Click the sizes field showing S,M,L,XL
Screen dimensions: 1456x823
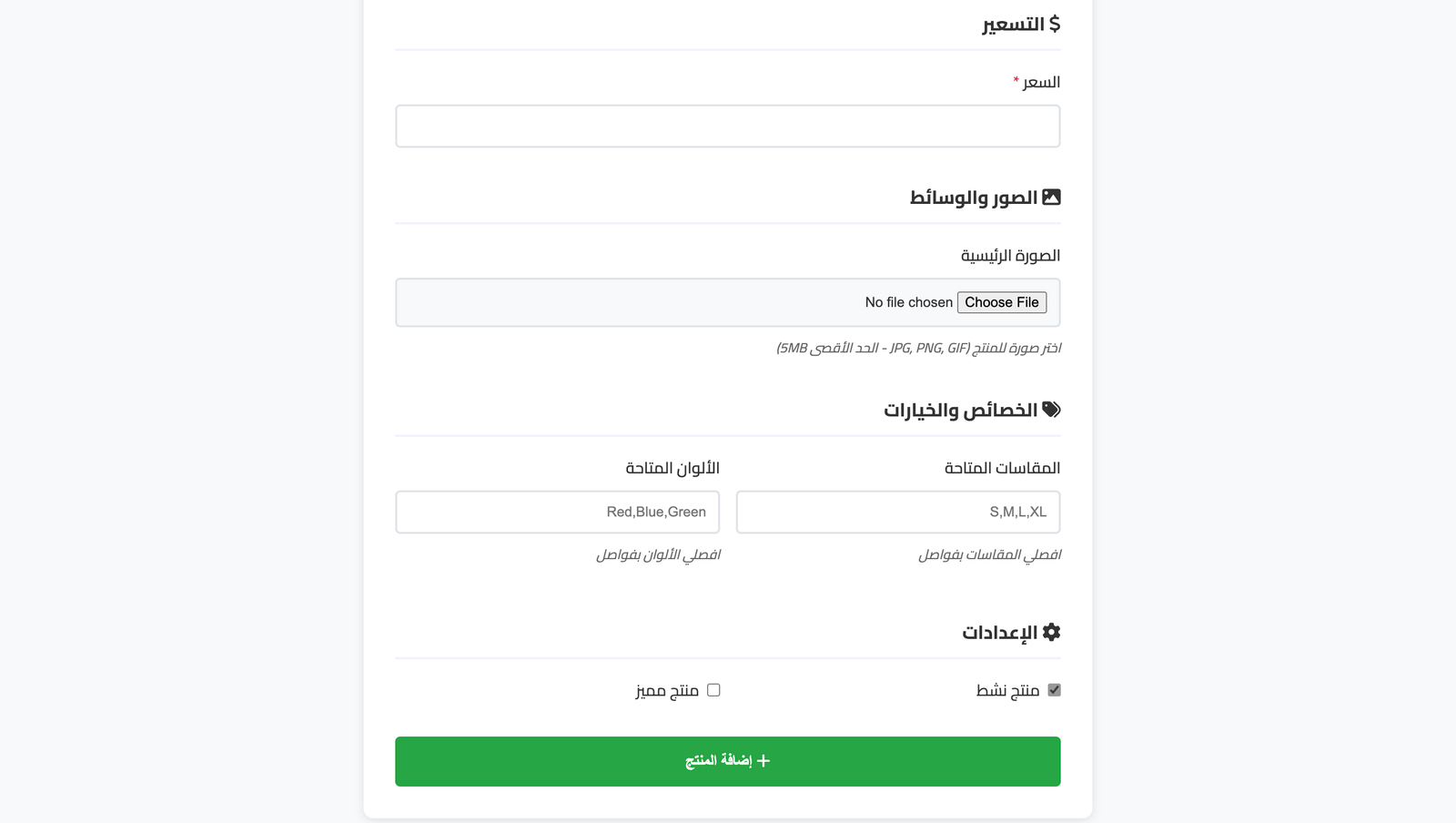(897, 513)
